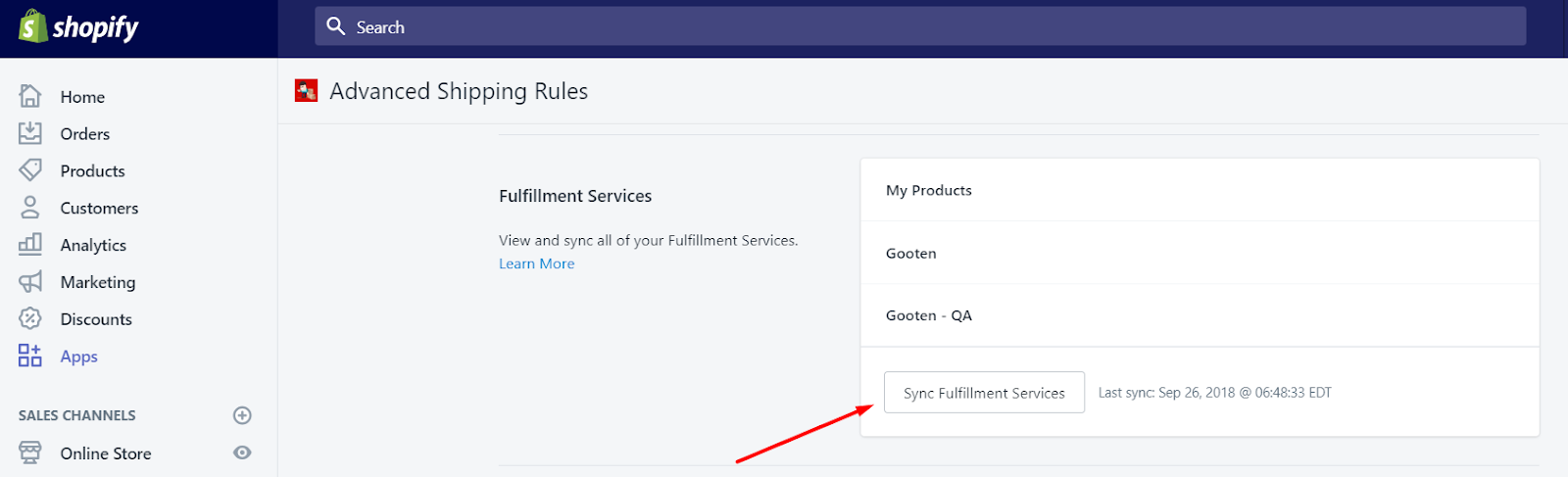This screenshot has height=477, width=1568.
Task: Click the Shopify logo
Action: [78, 27]
